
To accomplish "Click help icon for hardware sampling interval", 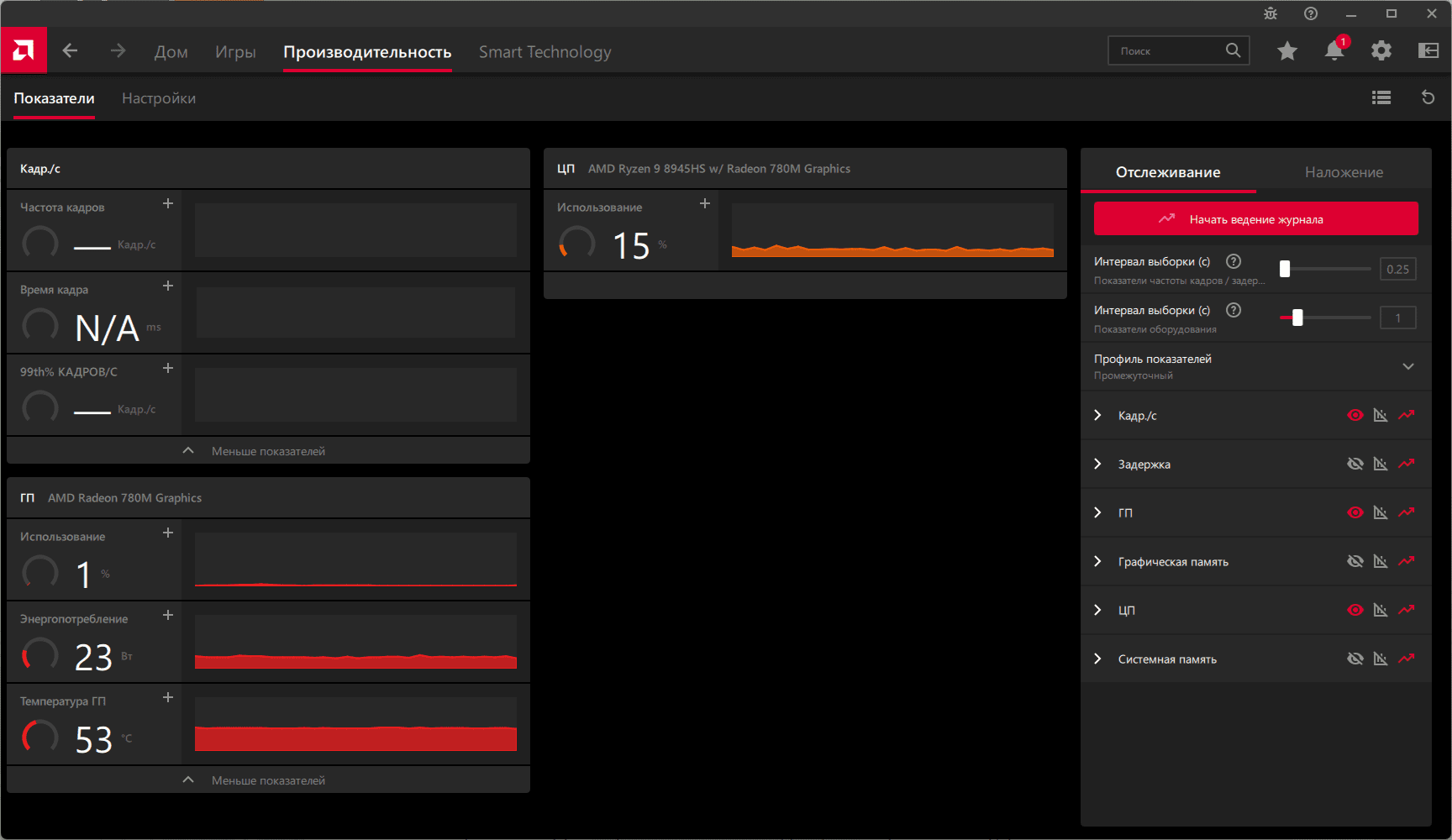I will click(1234, 310).
